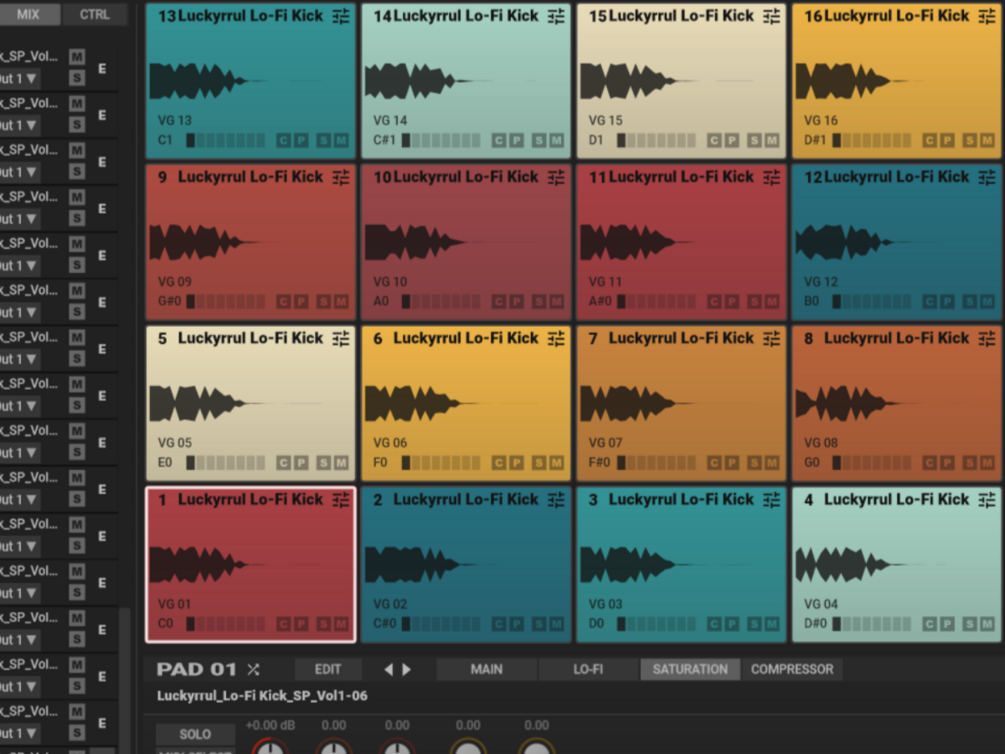Image resolution: width=1005 pixels, height=754 pixels.
Task: Click the SOLO button below the sample name
Action: coord(195,734)
